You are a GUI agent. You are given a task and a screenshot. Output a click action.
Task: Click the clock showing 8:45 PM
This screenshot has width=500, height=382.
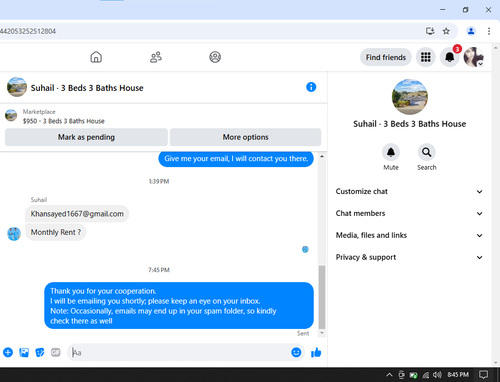[458, 375]
